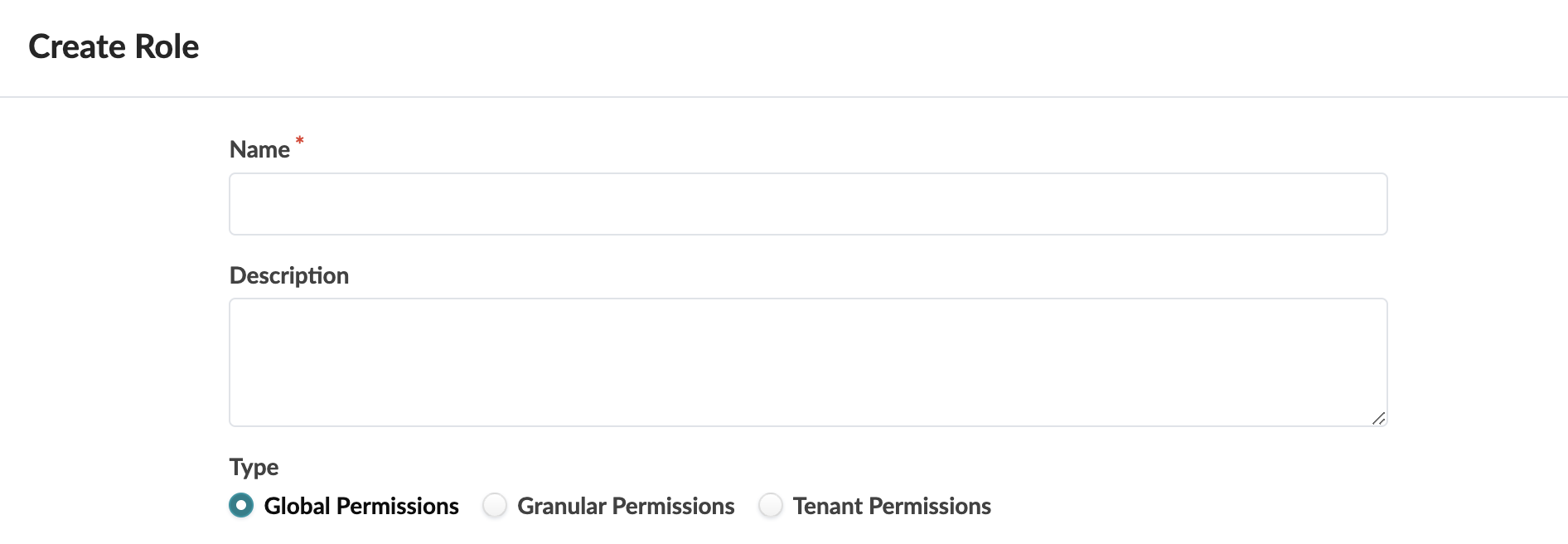Select the Granular Permissions radio button

pyautogui.click(x=495, y=505)
